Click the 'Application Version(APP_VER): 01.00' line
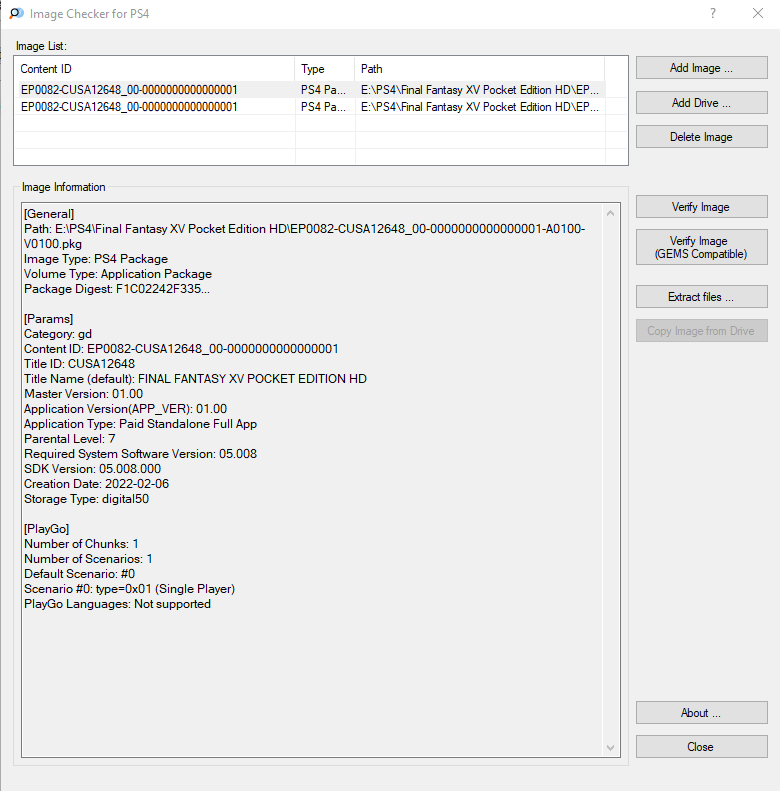Image resolution: width=780 pixels, height=791 pixels. click(126, 409)
